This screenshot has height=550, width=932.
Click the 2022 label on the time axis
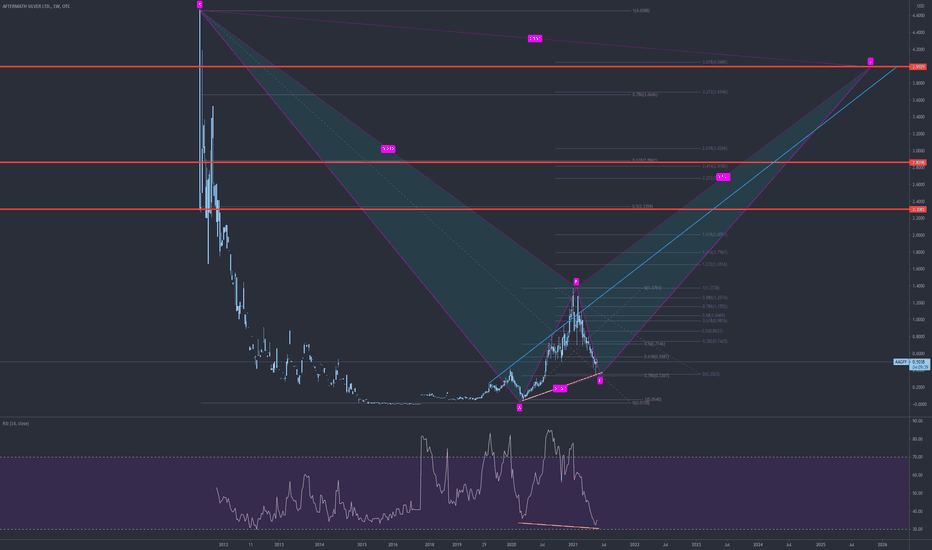pyautogui.click(x=635, y=545)
